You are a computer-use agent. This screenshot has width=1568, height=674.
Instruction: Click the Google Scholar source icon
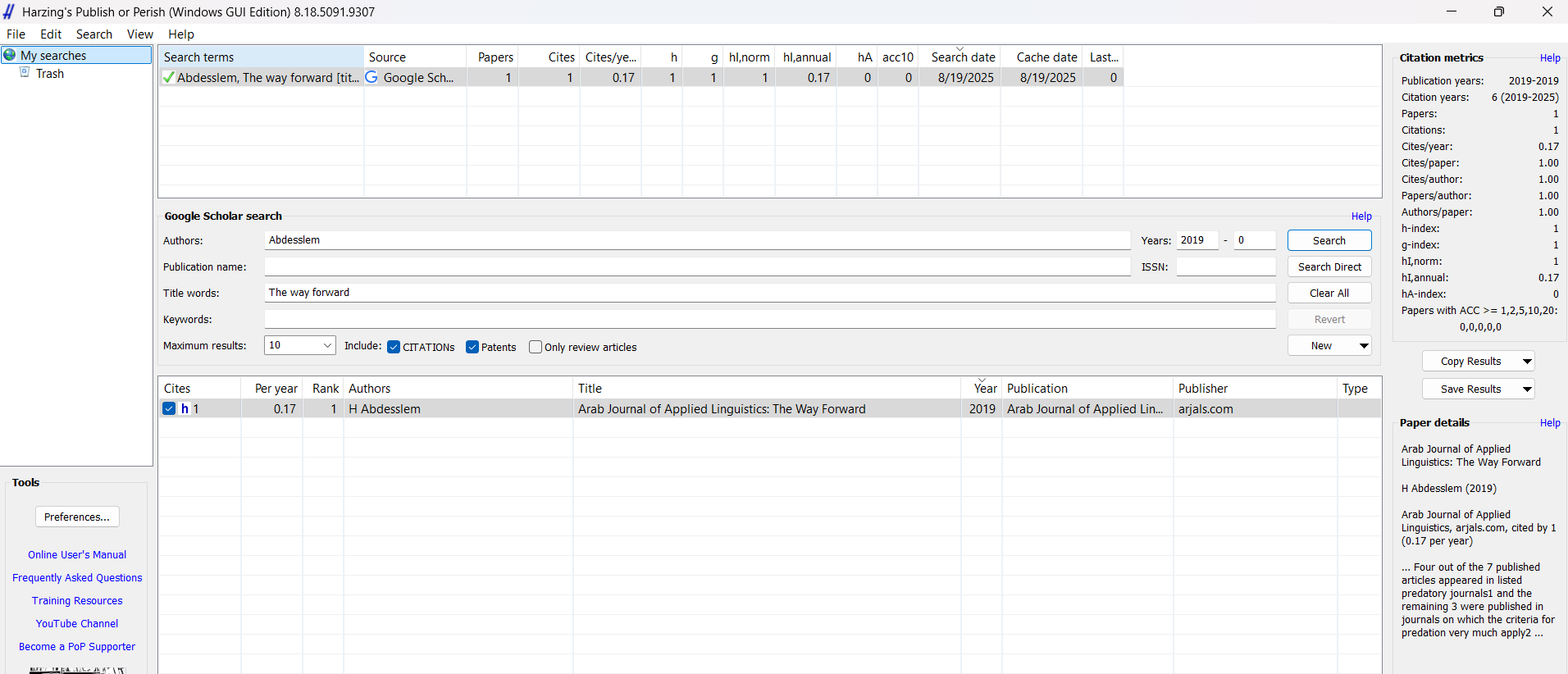tap(371, 77)
